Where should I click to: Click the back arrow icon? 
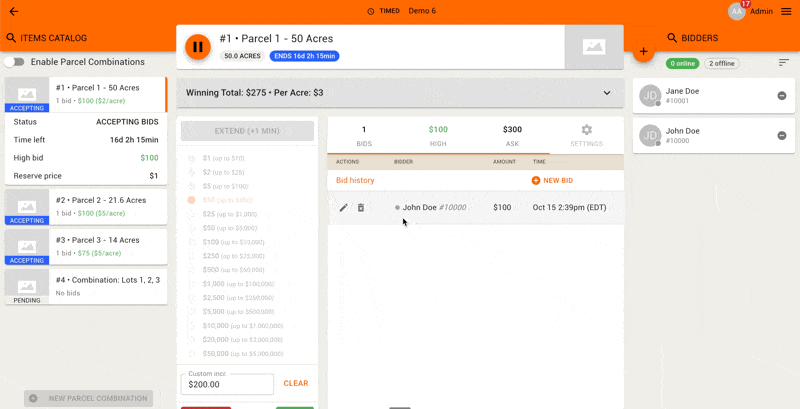pyautogui.click(x=13, y=11)
